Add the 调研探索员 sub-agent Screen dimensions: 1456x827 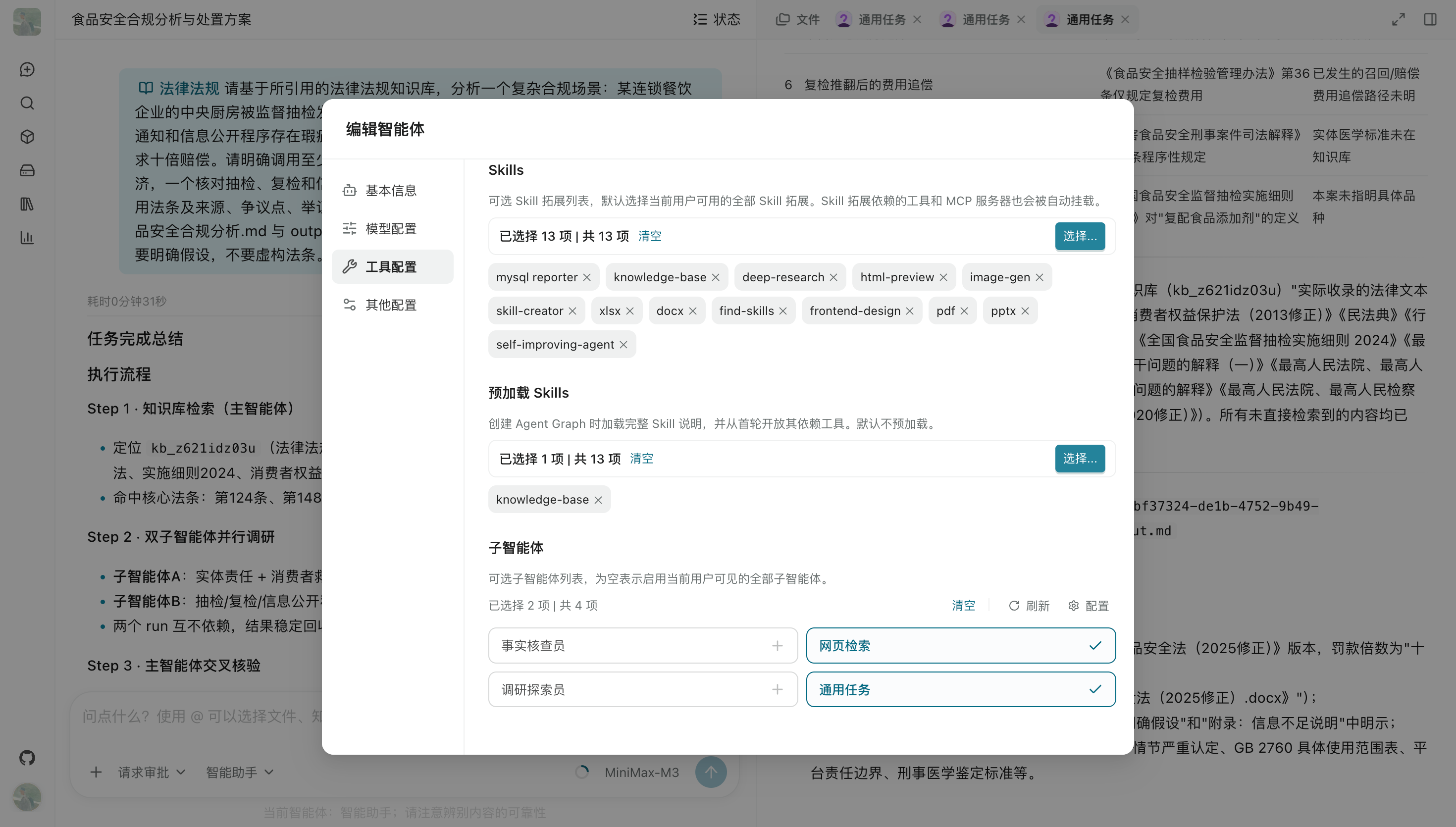coord(643,689)
